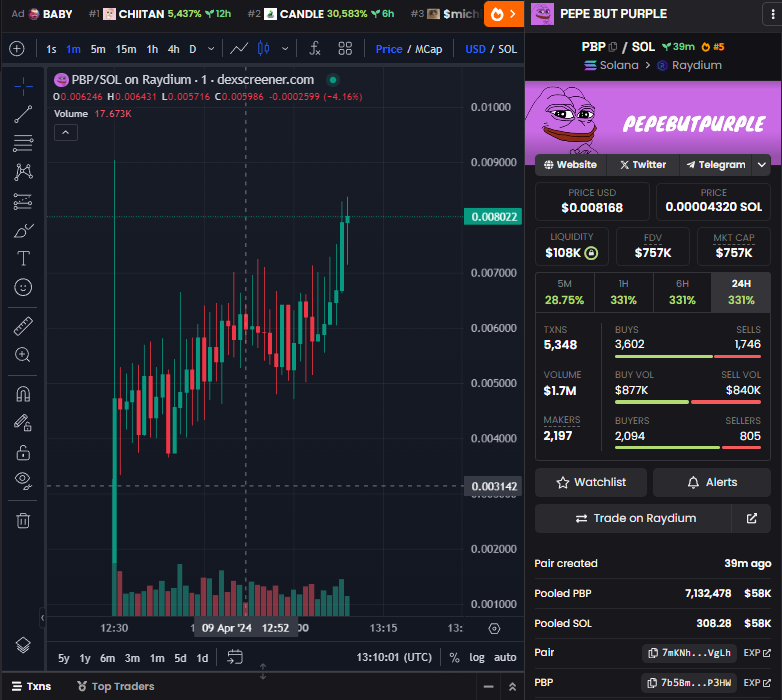Collapse the chart legend chevron
Viewport: 782px width, 700px height.
(x=66, y=133)
